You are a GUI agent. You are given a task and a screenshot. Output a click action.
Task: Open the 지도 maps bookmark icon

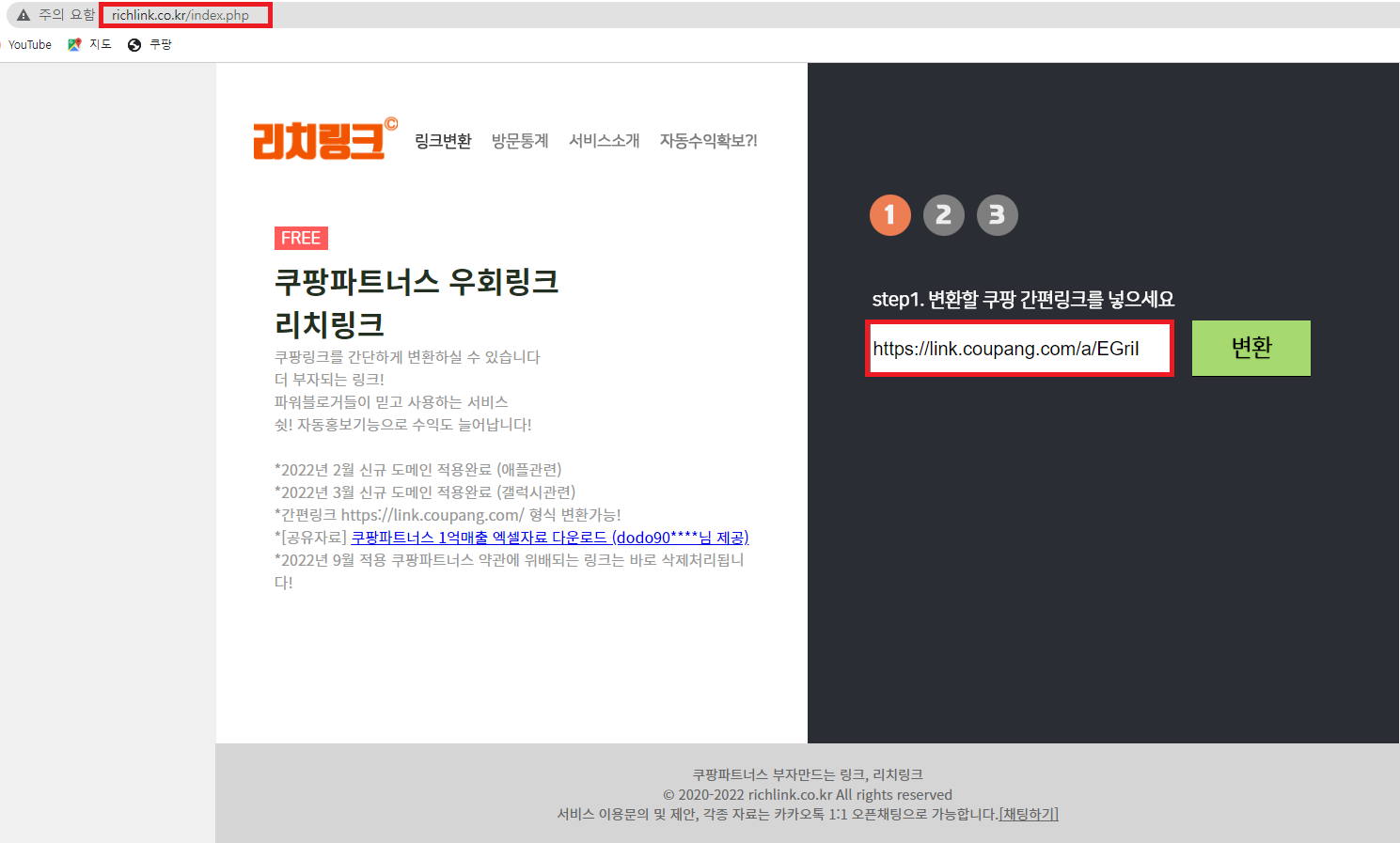[74, 44]
